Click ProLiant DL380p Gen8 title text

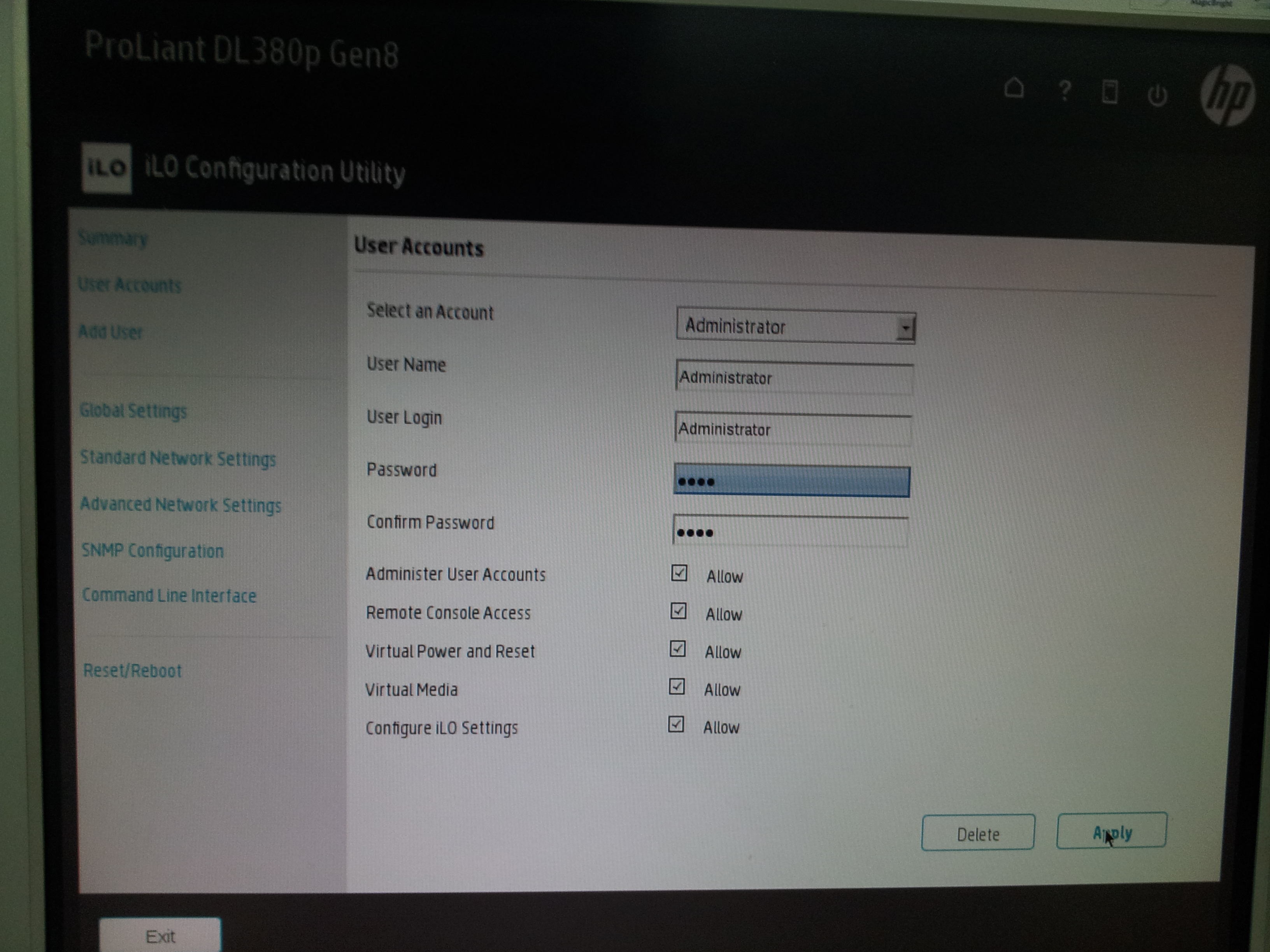[x=242, y=50]
